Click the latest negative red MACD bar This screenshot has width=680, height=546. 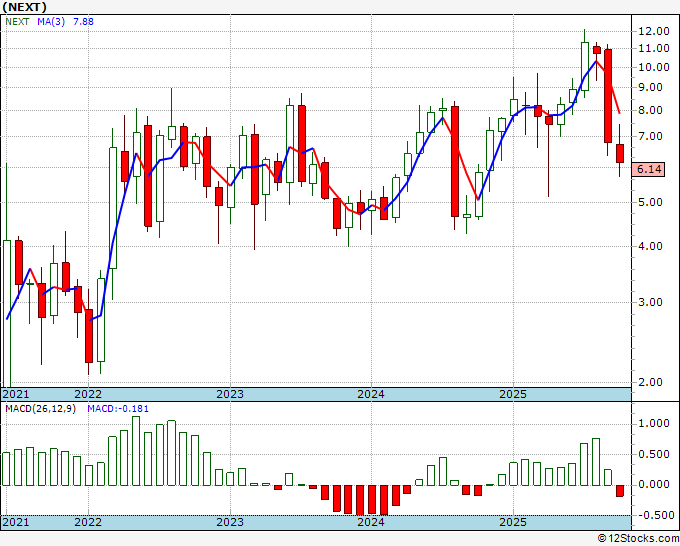point(620,491)
